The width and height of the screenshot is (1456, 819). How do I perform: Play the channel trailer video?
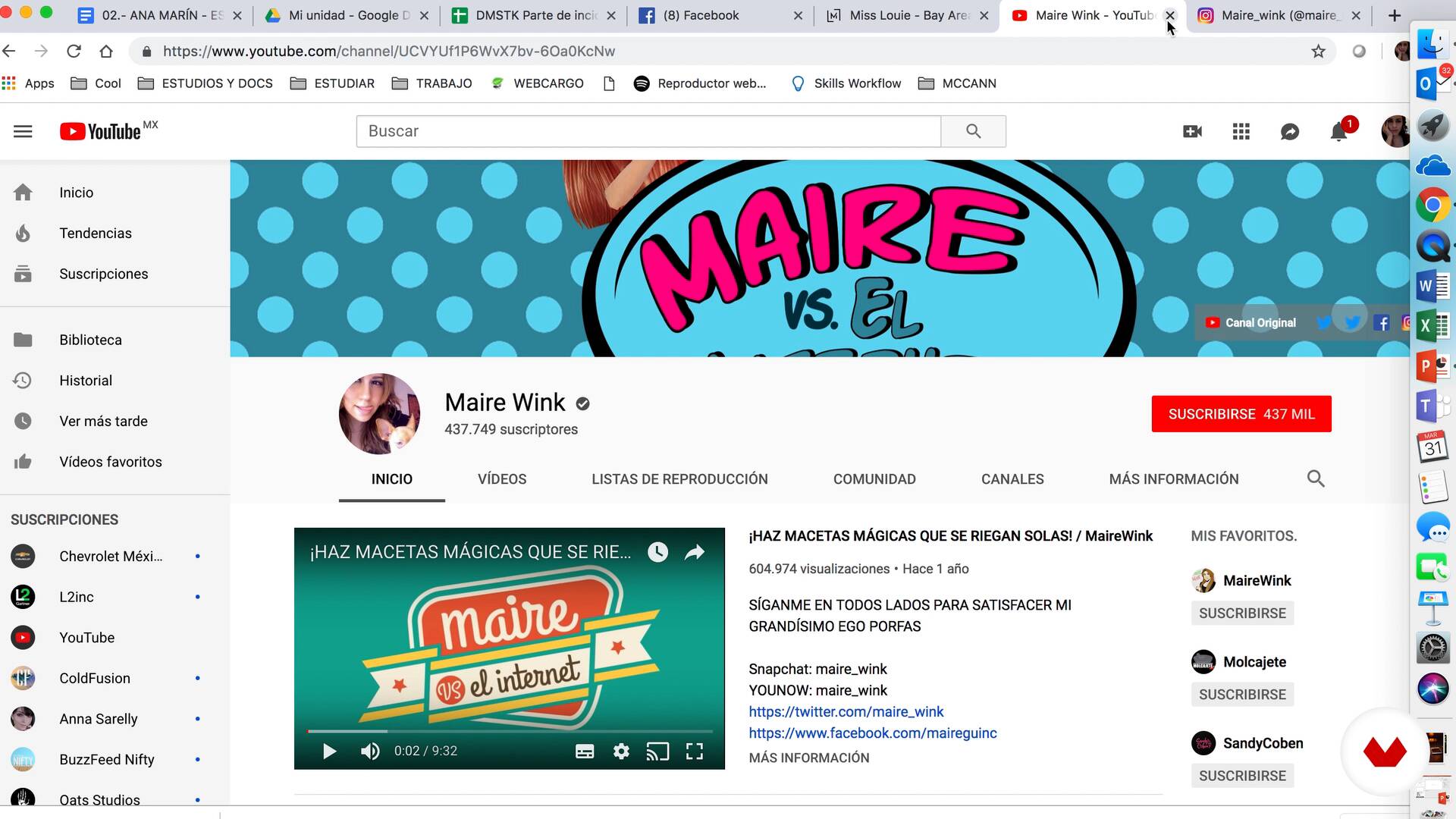click(329, 751)
